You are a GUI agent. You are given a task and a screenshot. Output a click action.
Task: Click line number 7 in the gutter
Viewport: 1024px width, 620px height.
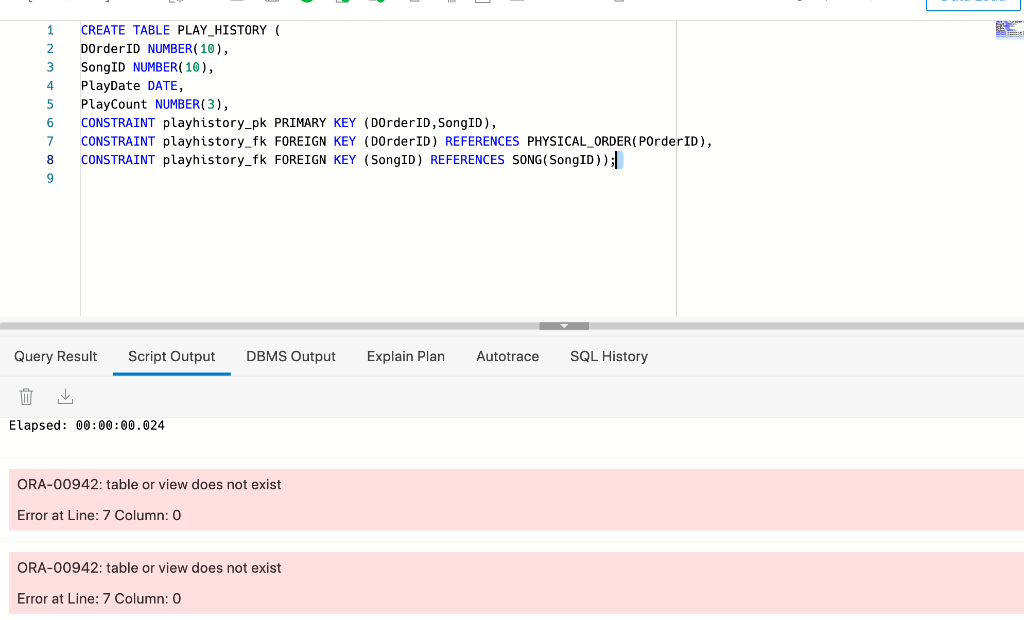tap(49, 141)
